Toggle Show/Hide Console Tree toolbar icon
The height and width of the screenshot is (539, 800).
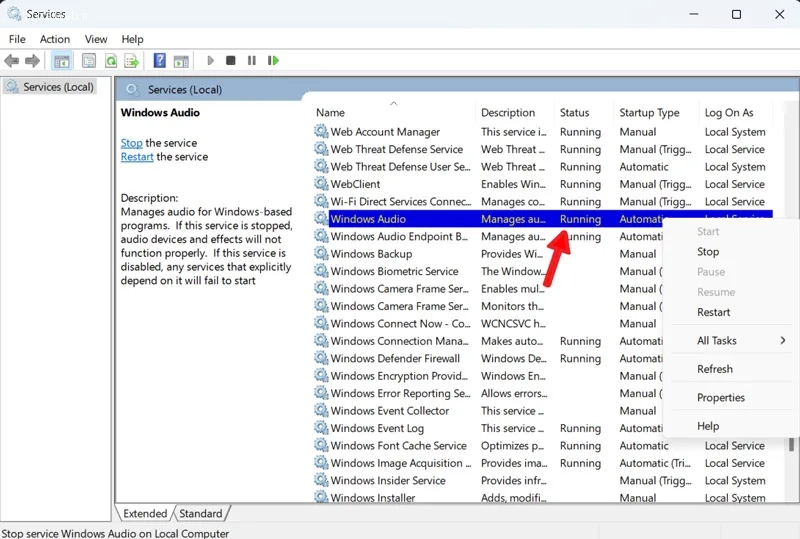coord(62,61)
